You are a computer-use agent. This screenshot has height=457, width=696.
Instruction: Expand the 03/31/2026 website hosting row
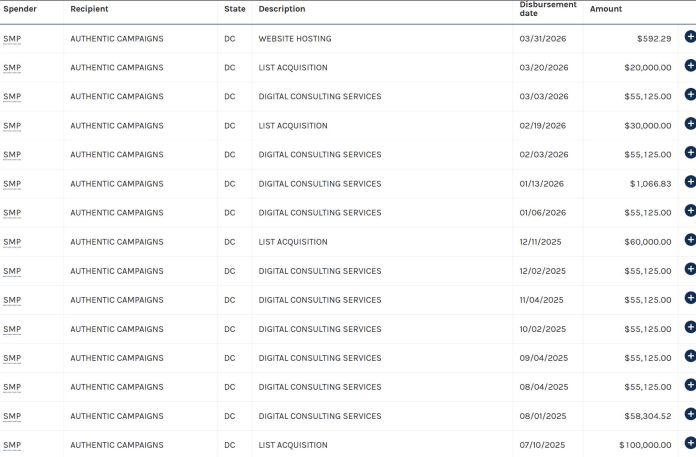pyautogui.click(x=690, y=36)
